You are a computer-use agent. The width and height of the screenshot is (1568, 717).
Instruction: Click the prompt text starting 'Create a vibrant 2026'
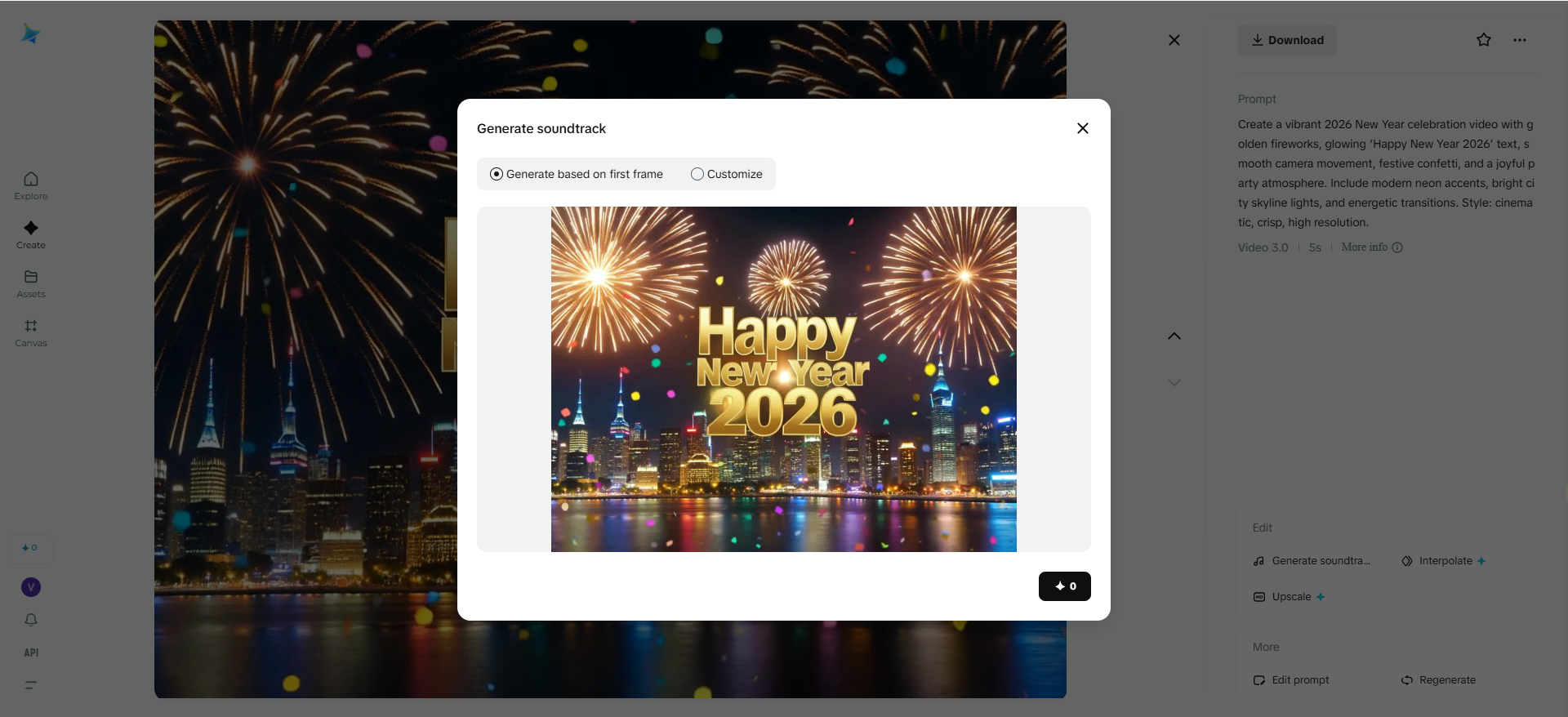[1387, 173]
